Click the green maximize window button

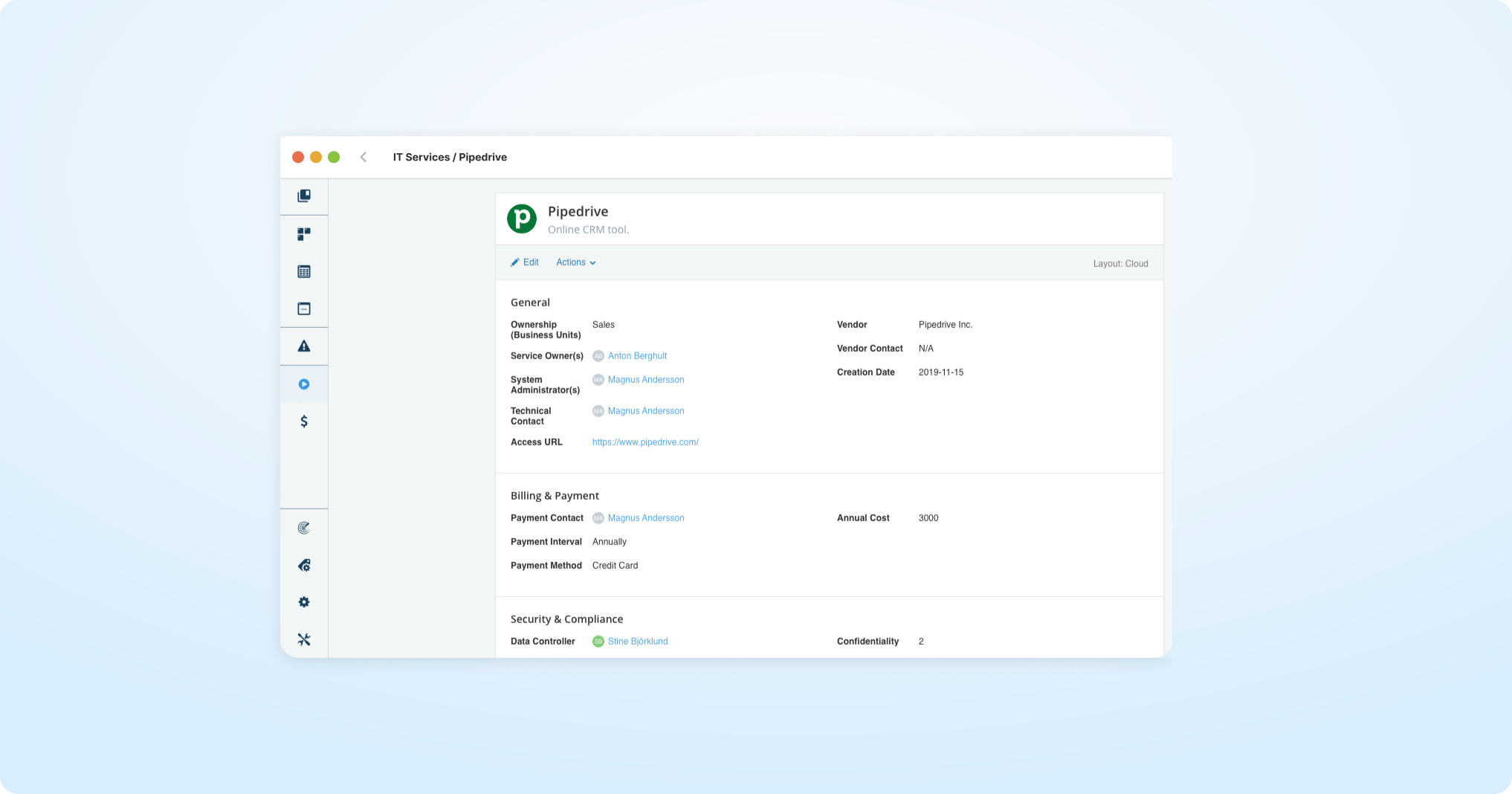[x=334, y=157]
